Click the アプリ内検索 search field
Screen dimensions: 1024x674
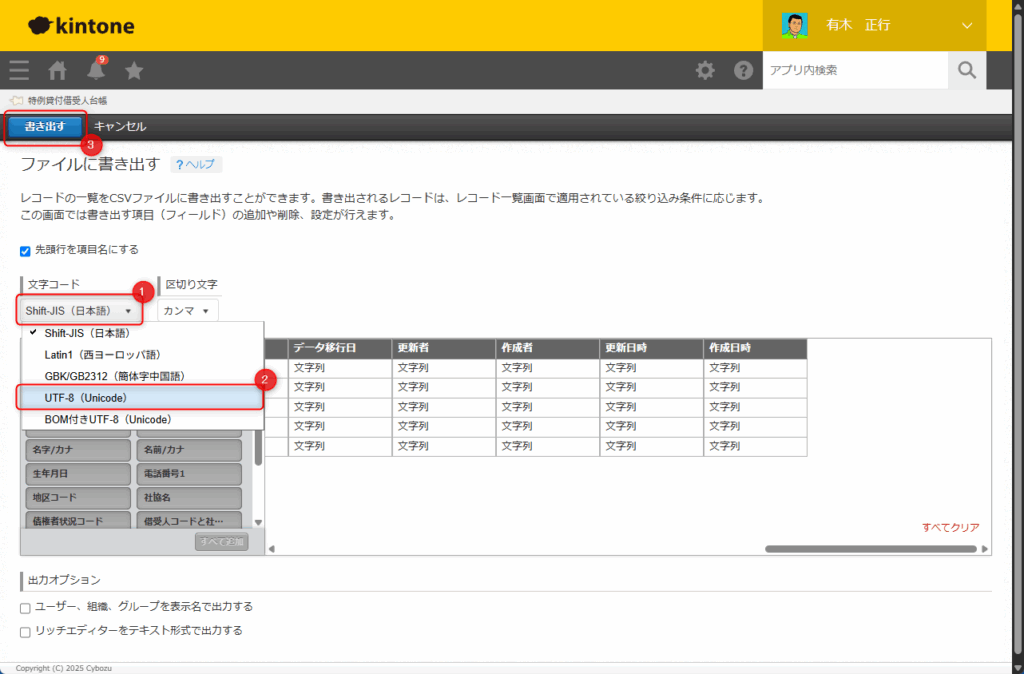point(854,70)
